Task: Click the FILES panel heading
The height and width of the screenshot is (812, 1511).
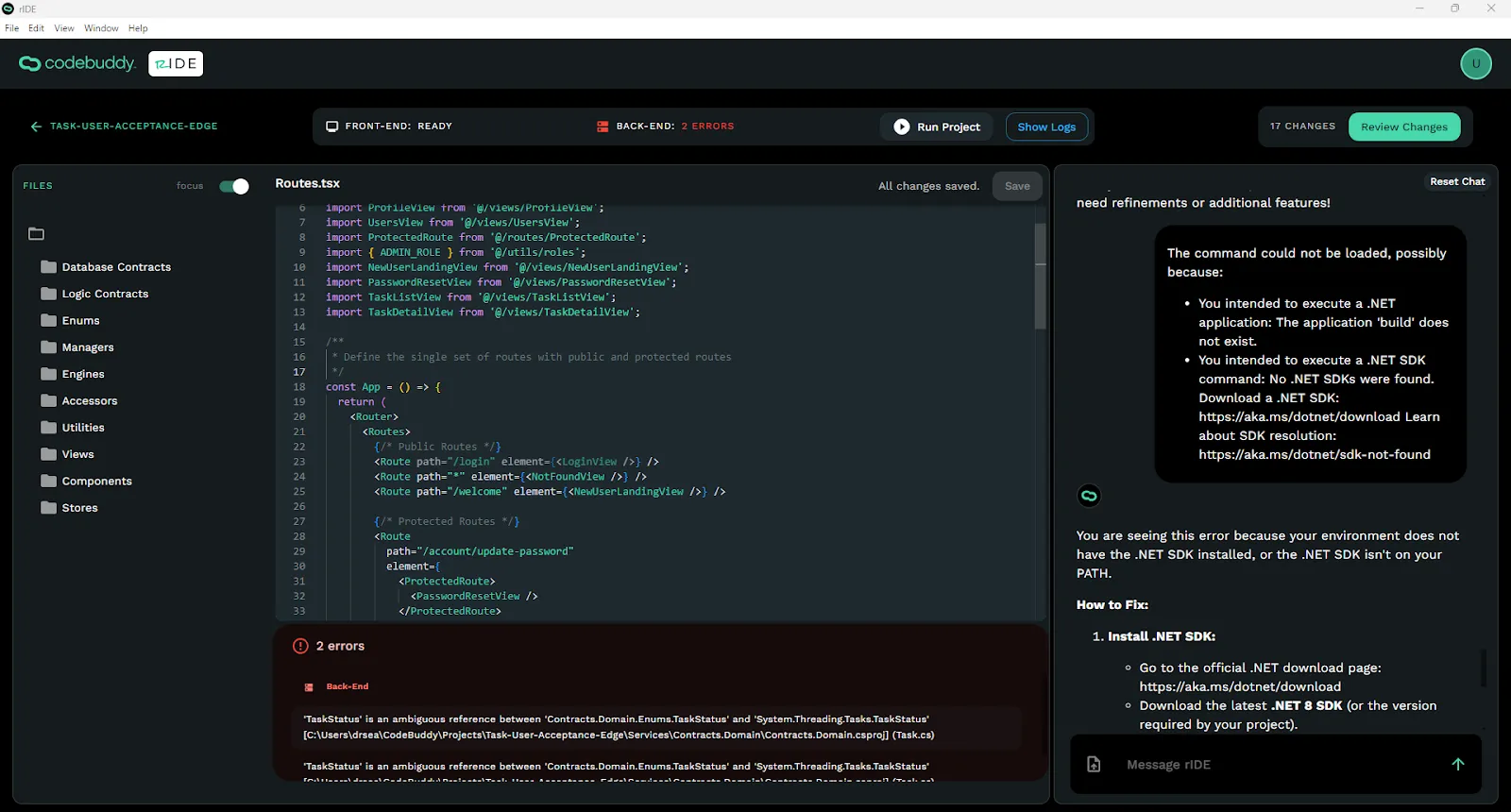Action: tap(38, 186)
